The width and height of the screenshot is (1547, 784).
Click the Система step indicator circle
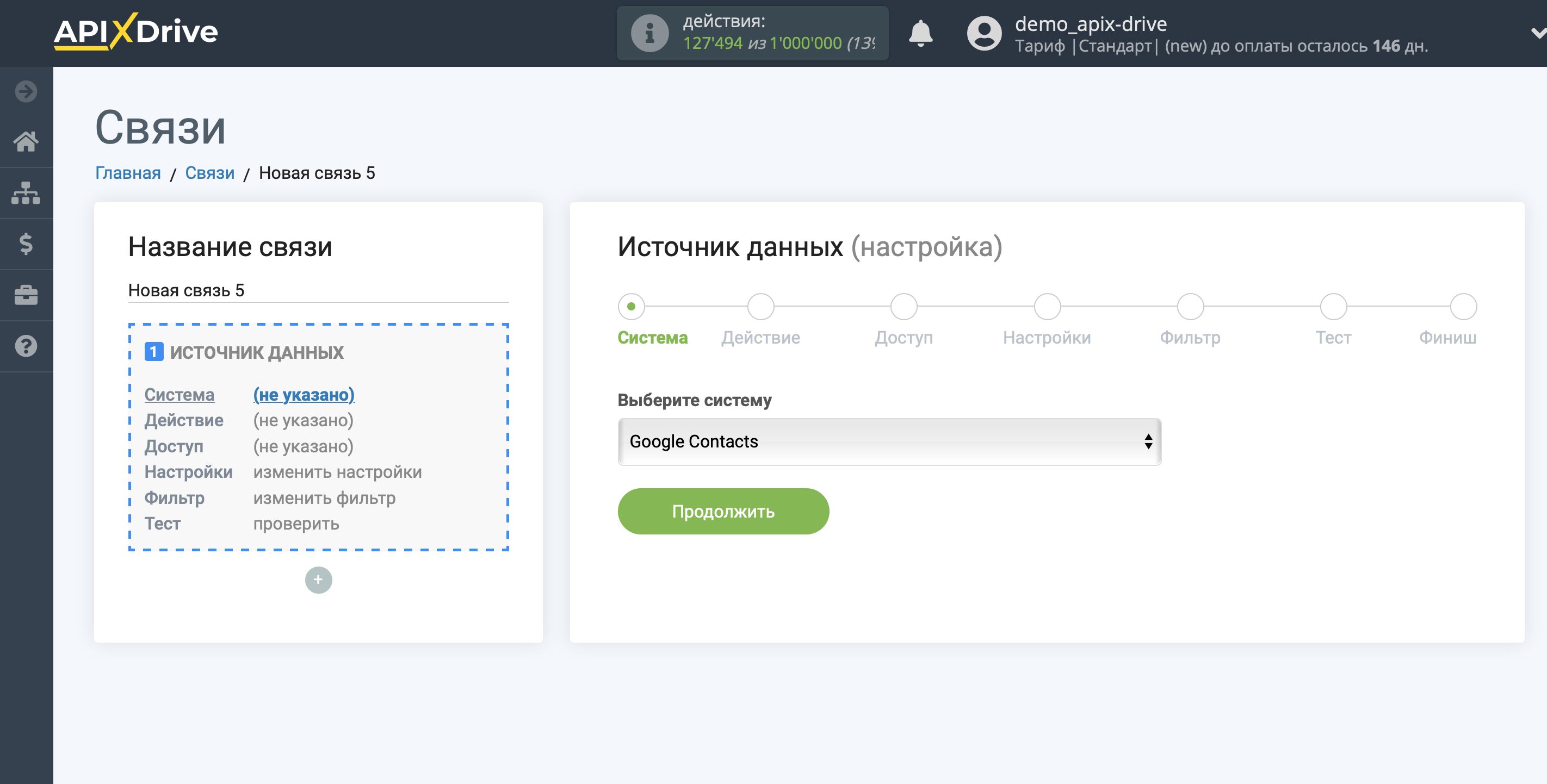631,306
